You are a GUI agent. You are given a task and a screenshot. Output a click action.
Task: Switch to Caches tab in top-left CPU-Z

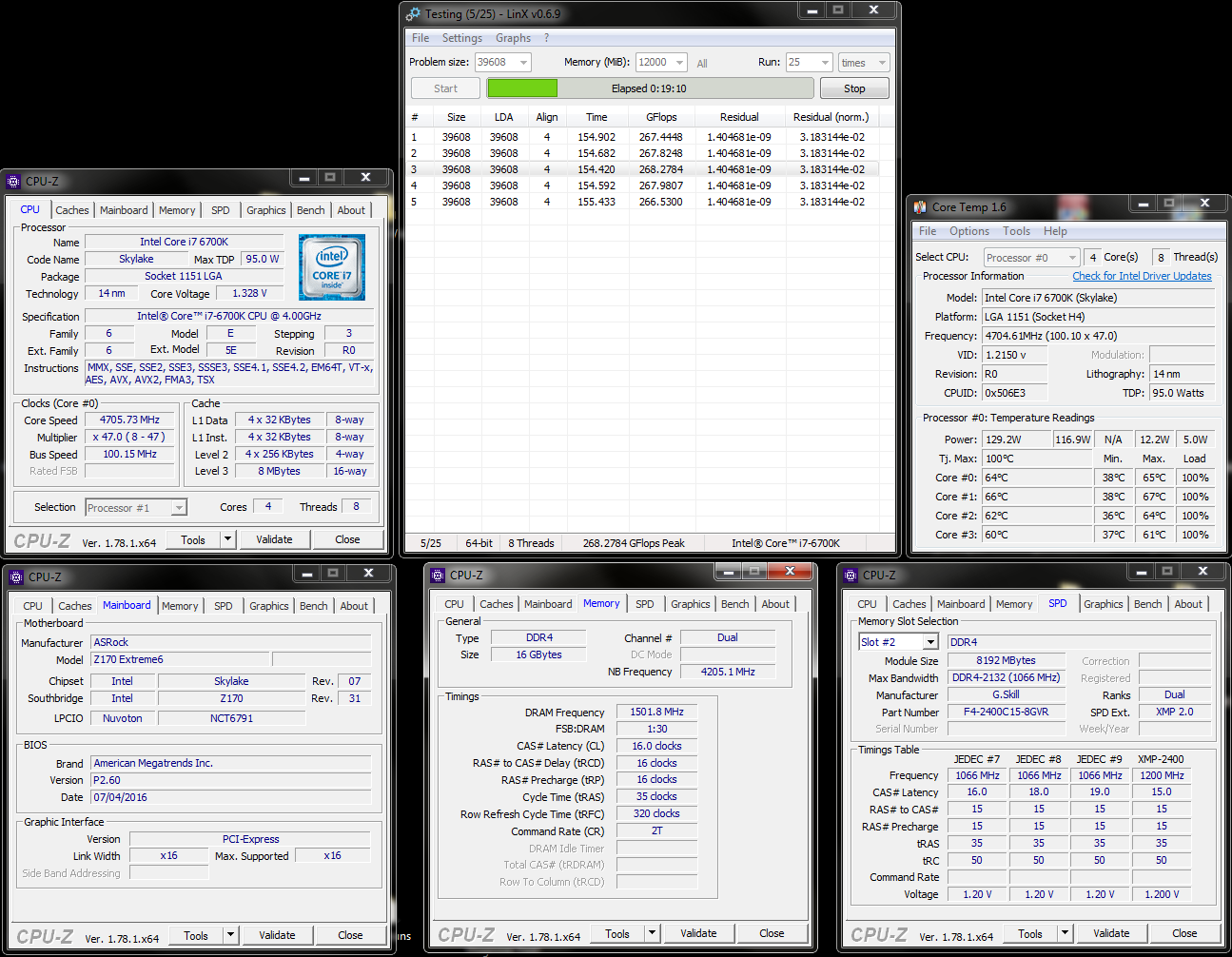click(x=72, y=210)
